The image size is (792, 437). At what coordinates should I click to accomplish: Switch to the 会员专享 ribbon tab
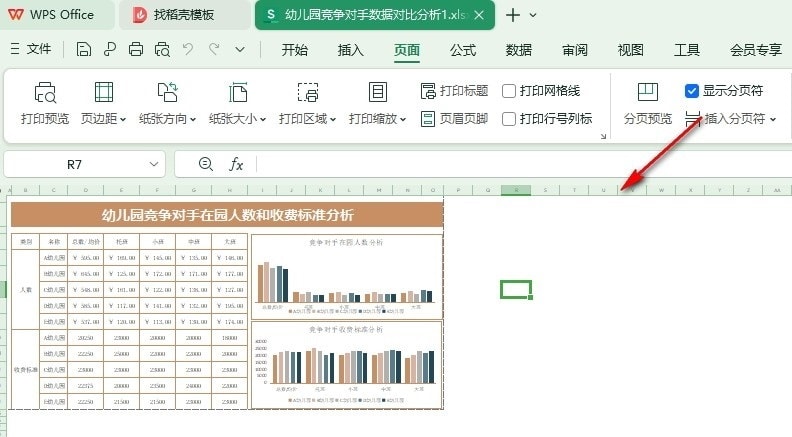[756, 50]
